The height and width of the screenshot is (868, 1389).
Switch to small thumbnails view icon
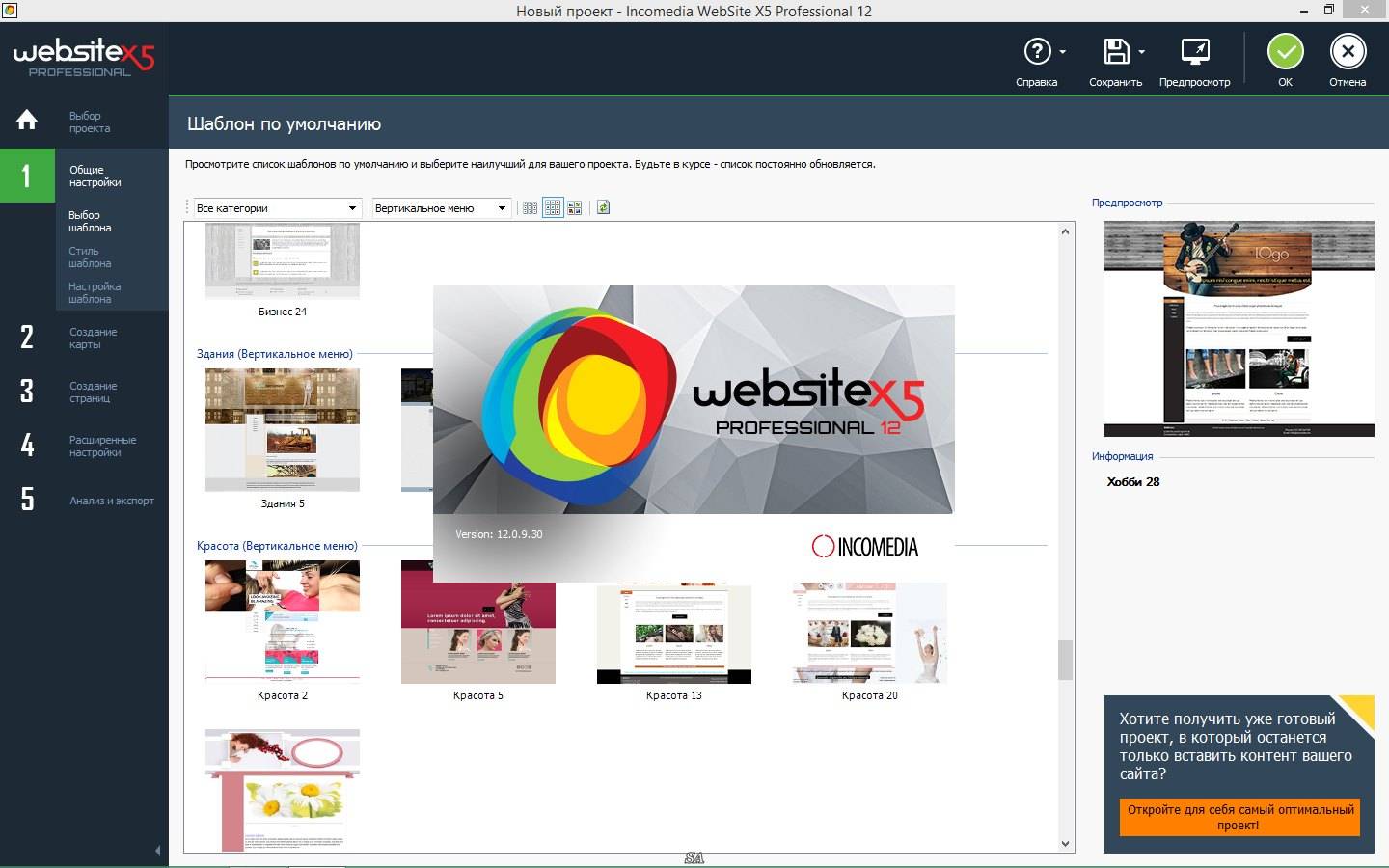[530, 207]
